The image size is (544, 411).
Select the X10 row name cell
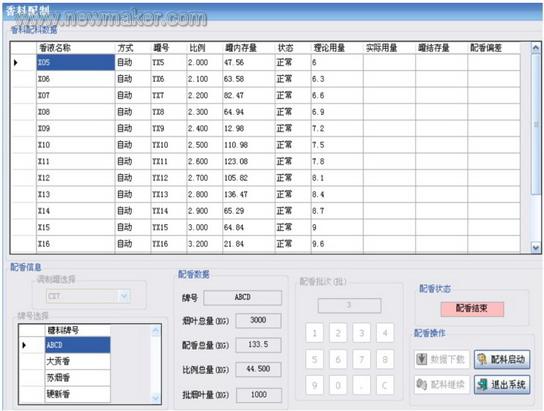[x=76, y=145]
